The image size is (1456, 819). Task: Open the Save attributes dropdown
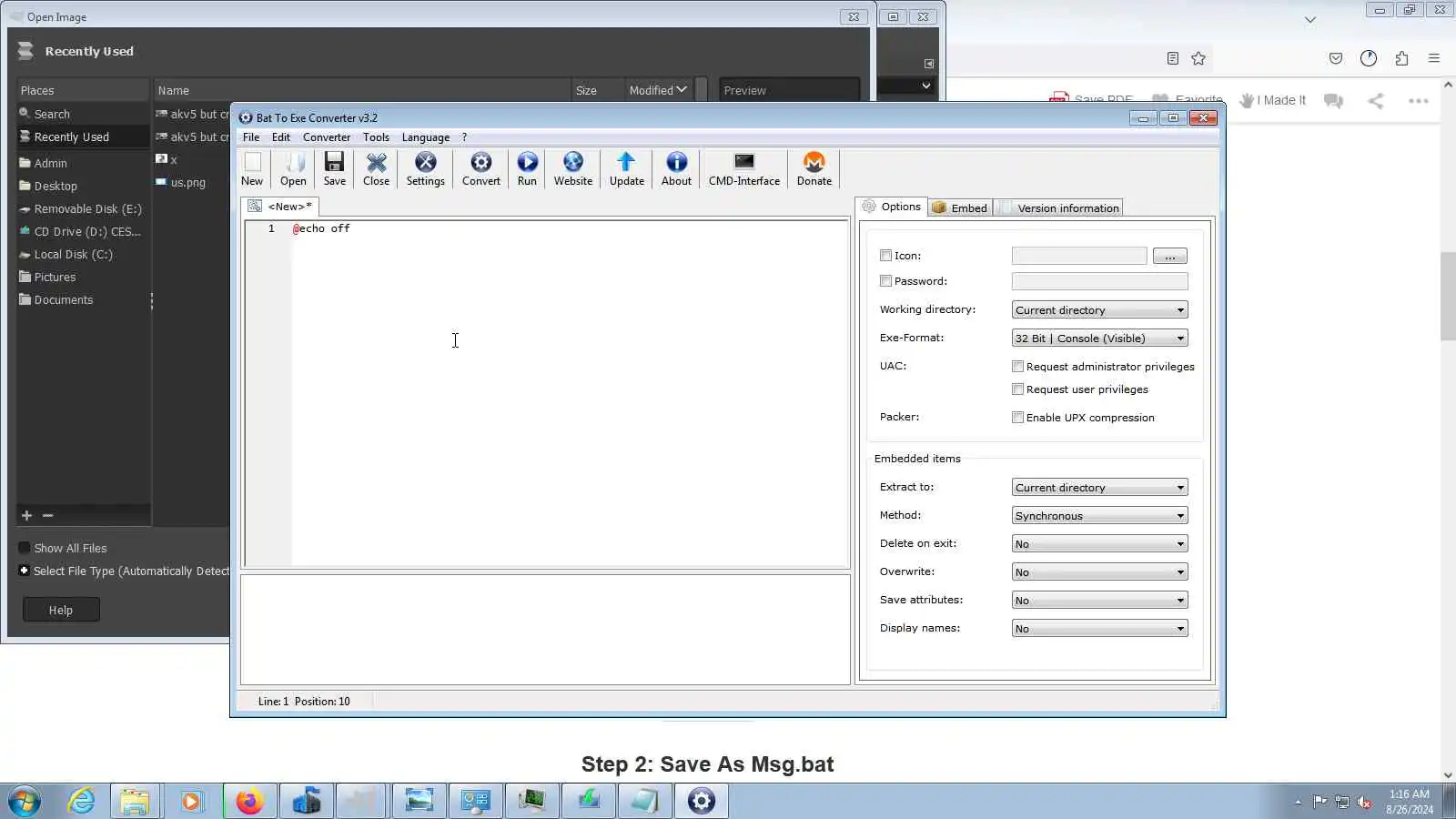1099,601
